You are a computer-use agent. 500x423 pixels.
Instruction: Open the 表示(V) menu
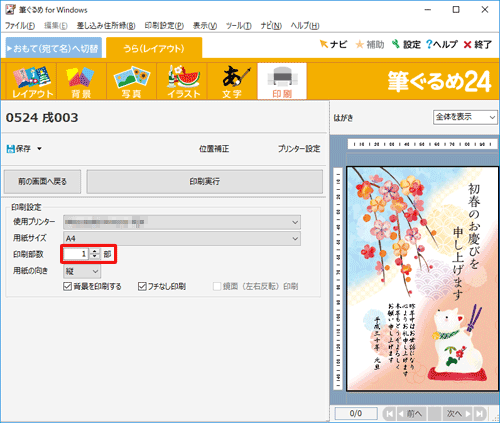(x=205, y=26)
